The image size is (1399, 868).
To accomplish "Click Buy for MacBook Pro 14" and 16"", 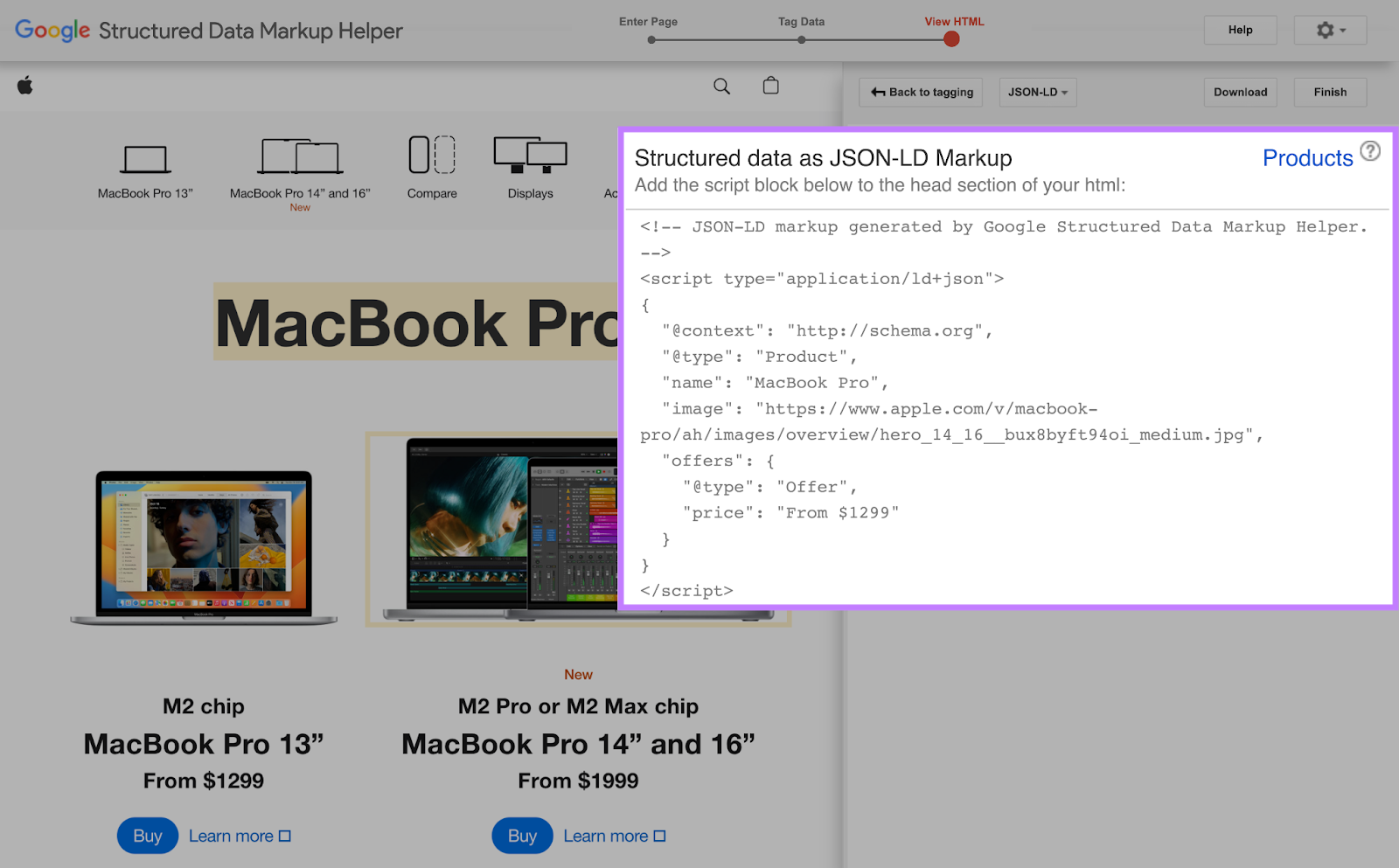I will (522, 836).
